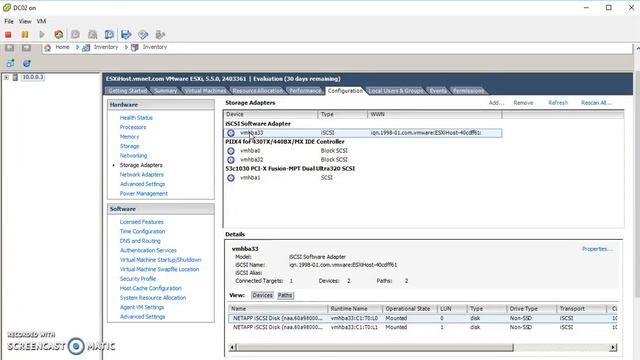This screenshot has width=640, height=360.
Task: Switch to the Virtual Machines tab
Action: 205,91
